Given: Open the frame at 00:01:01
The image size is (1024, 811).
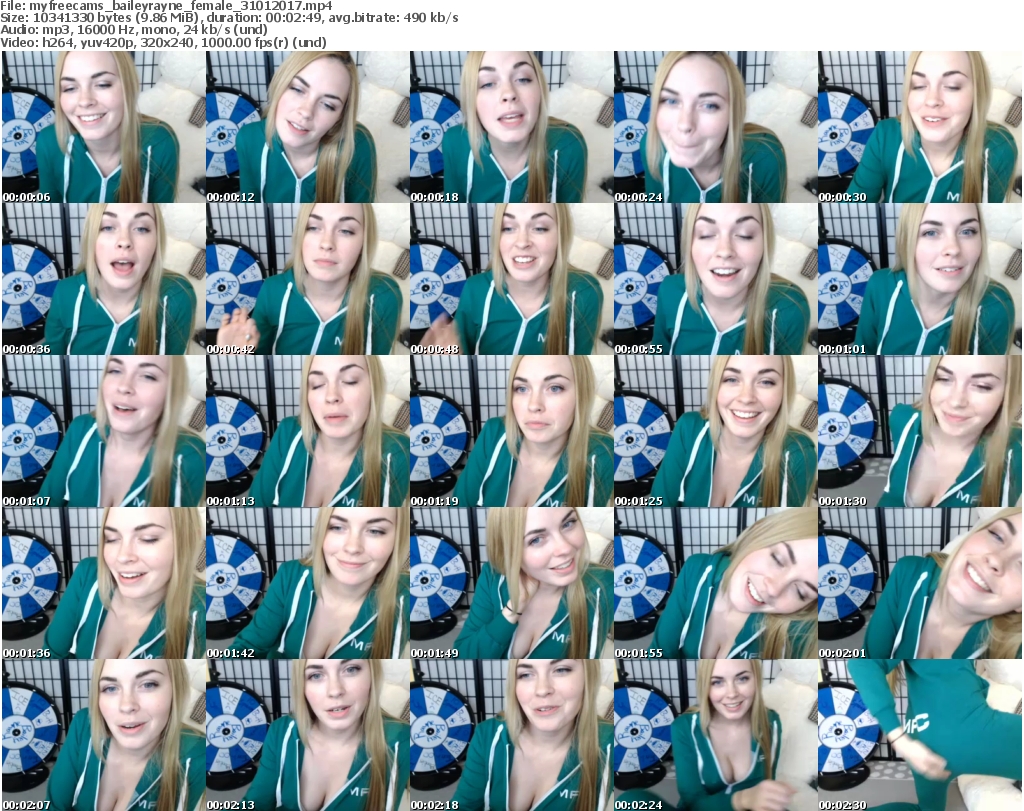Looking at the screenshot, I should point(920,279).
